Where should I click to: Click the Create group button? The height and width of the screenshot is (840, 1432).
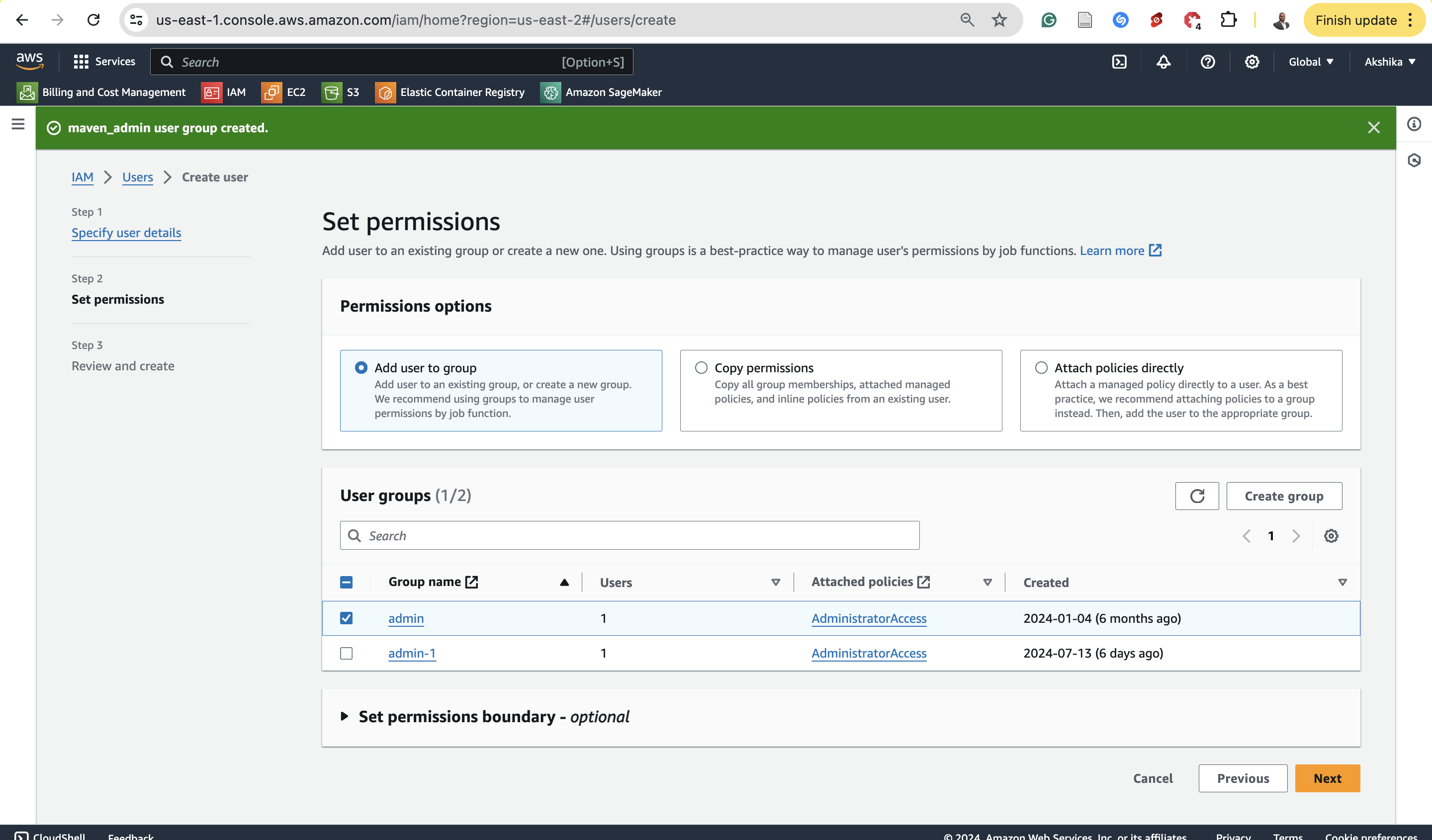[x=1284, y=496]
